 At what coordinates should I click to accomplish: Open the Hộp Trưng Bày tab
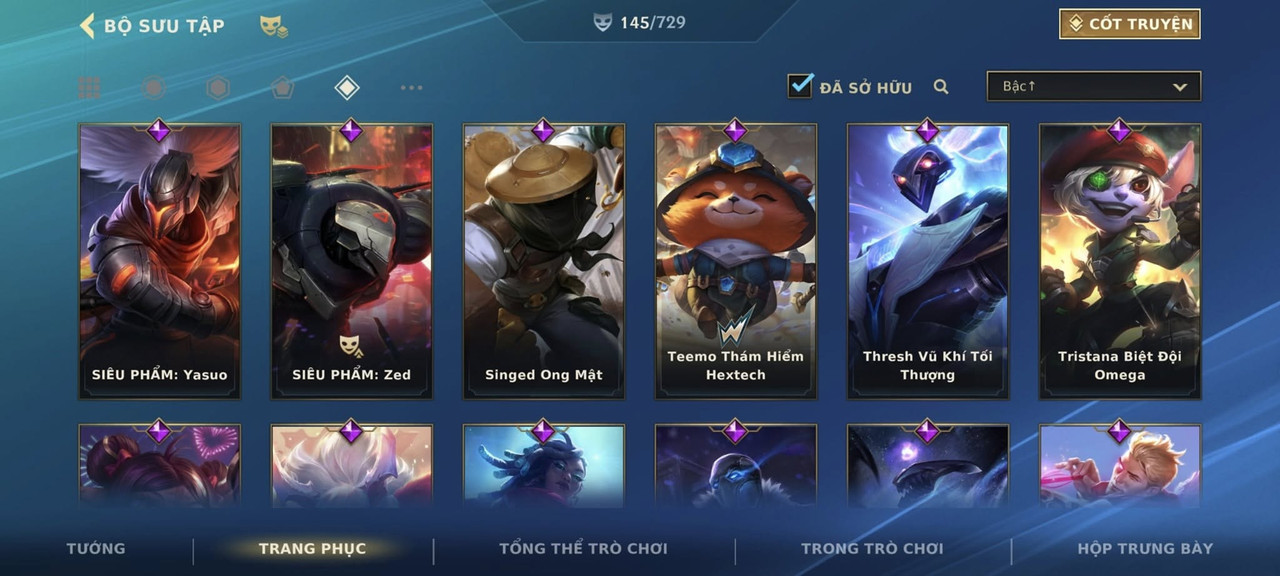(1145, 548)
